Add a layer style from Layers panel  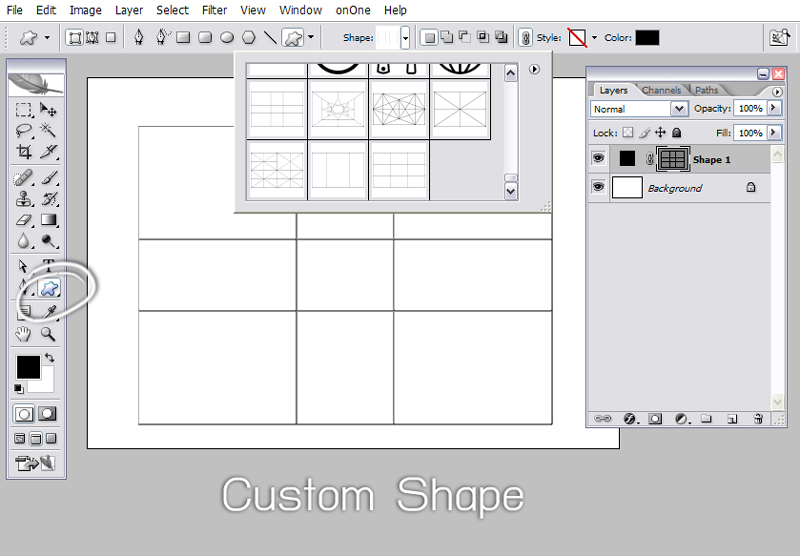pos(630,419)
